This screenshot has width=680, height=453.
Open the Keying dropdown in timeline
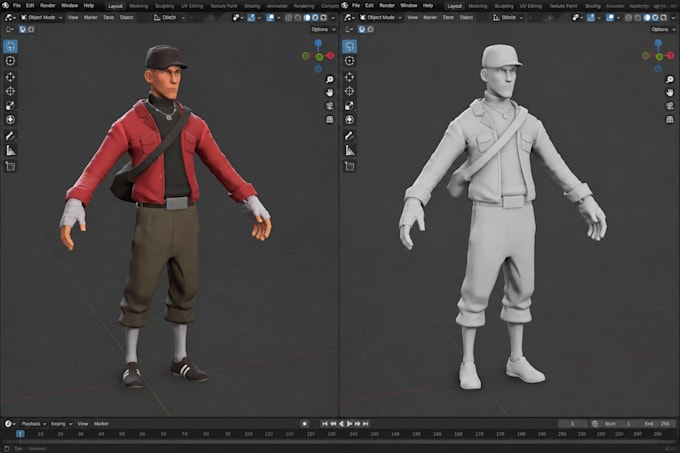click(61, 424)
